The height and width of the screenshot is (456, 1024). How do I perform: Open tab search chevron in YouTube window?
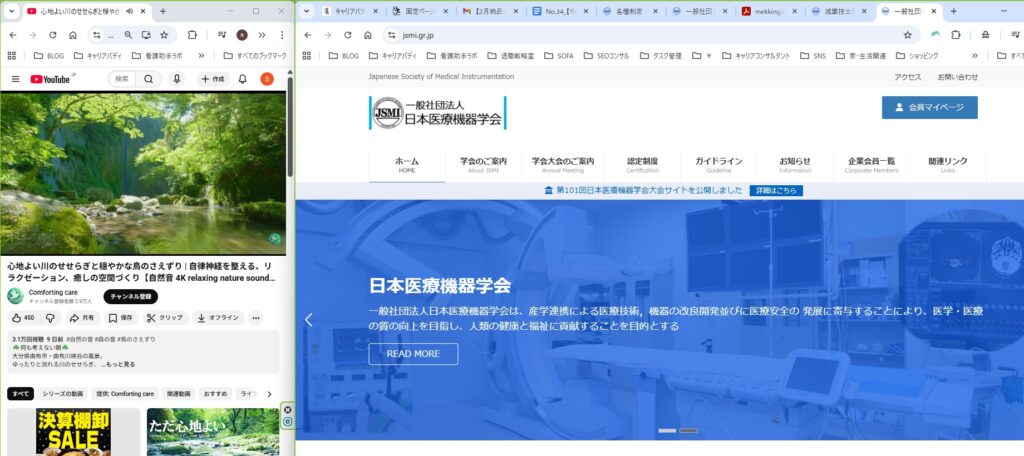pyautogui.click(x=11, y=11)
